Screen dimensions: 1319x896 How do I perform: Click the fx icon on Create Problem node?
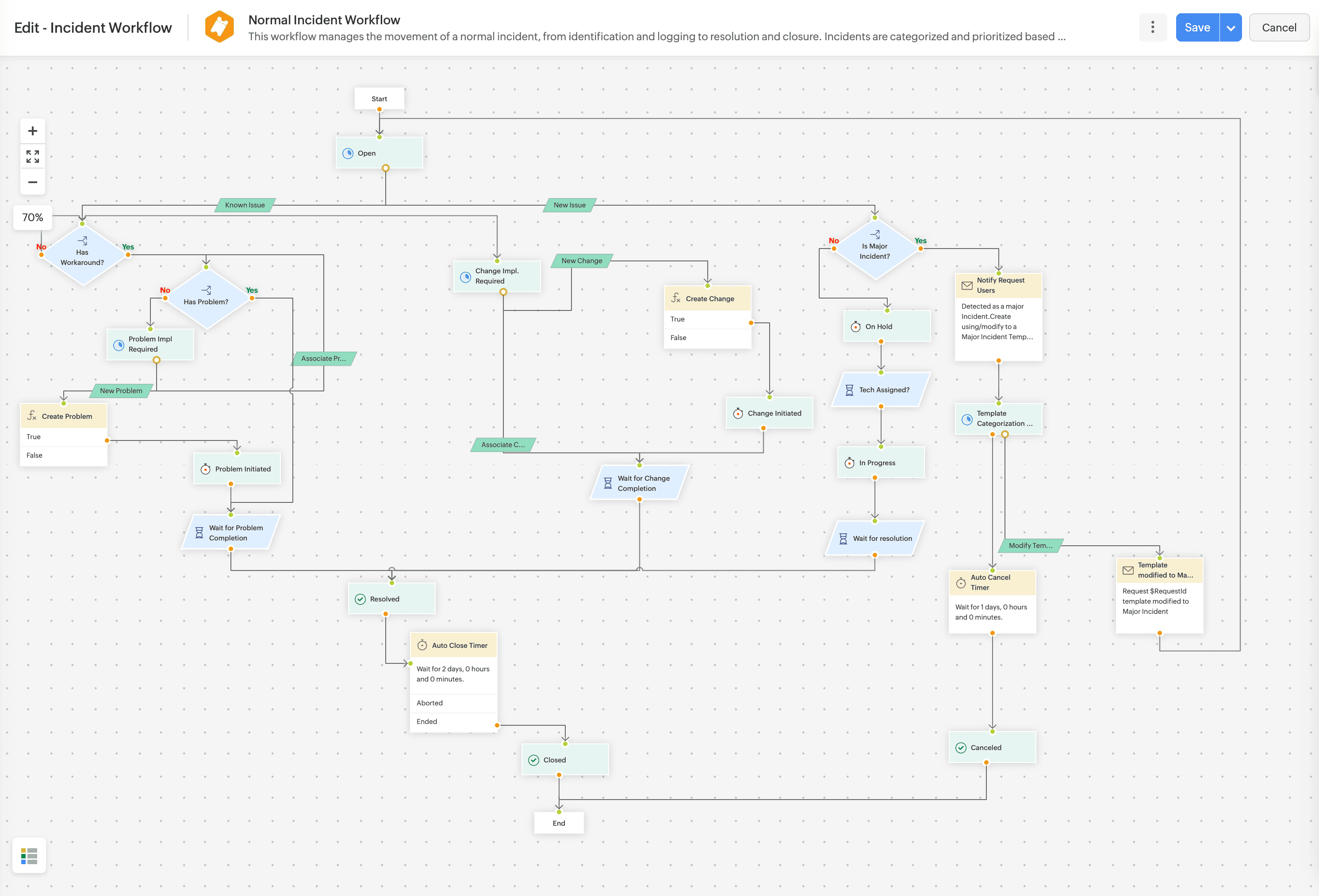(32, 415)
